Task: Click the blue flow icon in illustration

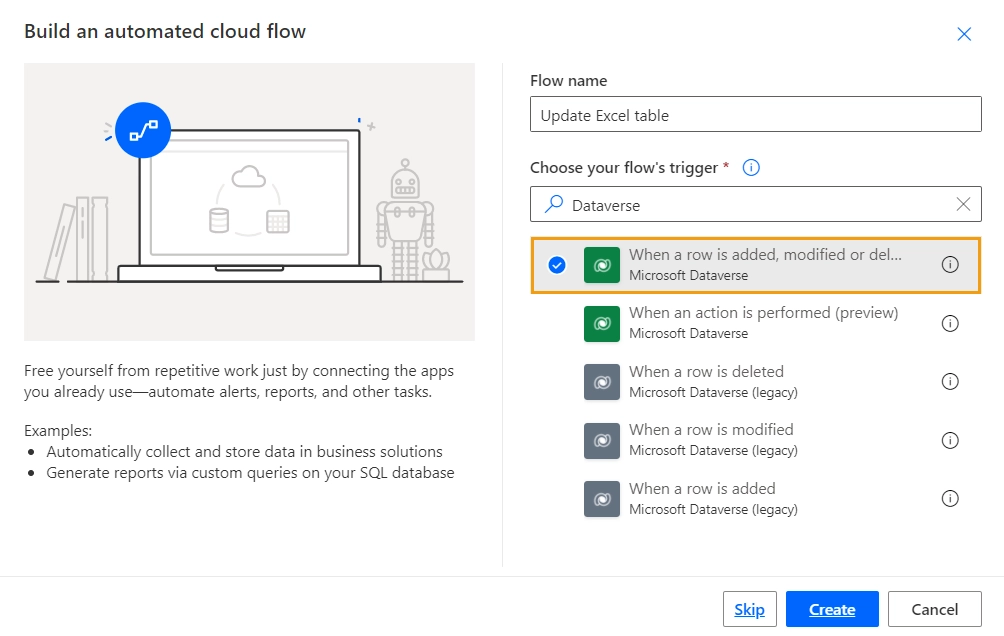Action: tap(143, 131)
